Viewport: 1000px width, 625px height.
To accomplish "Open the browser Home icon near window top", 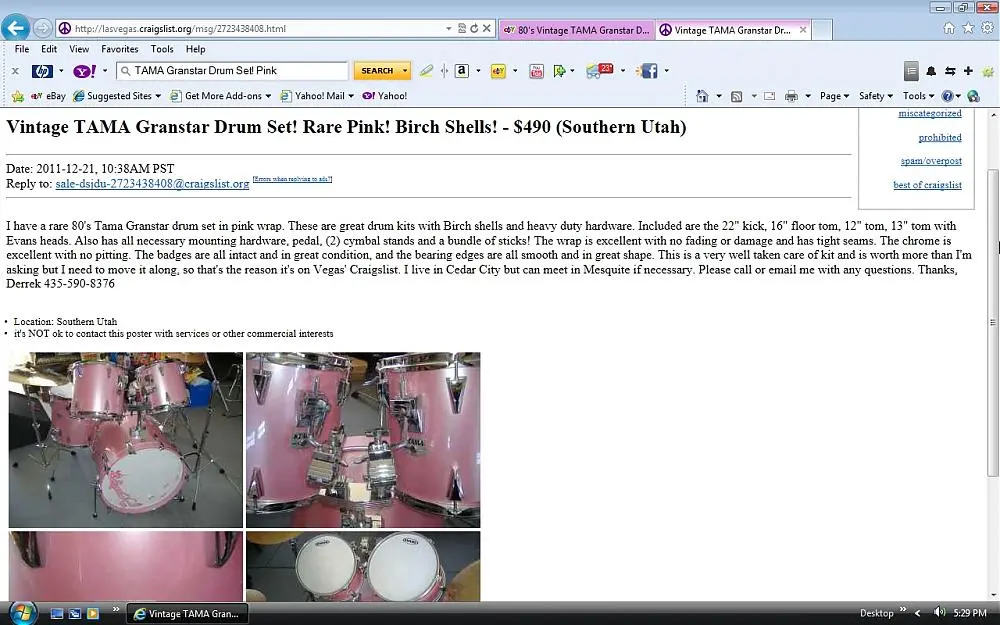I will coord(949,27).
